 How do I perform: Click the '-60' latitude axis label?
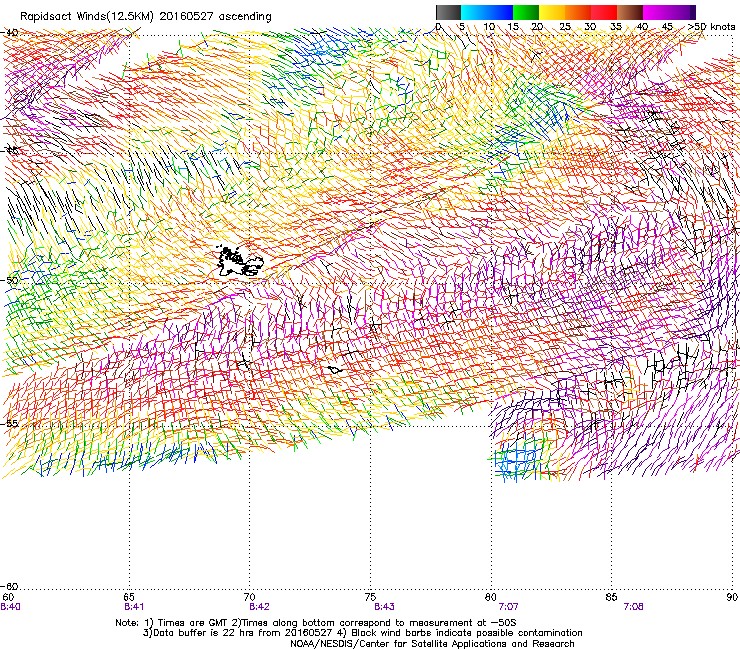coord(10,586)
